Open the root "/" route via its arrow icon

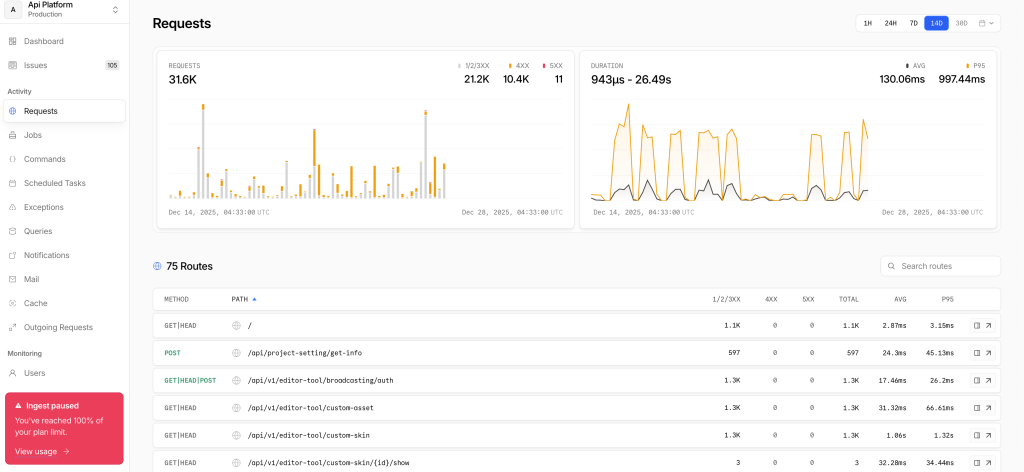pos(988,325)
